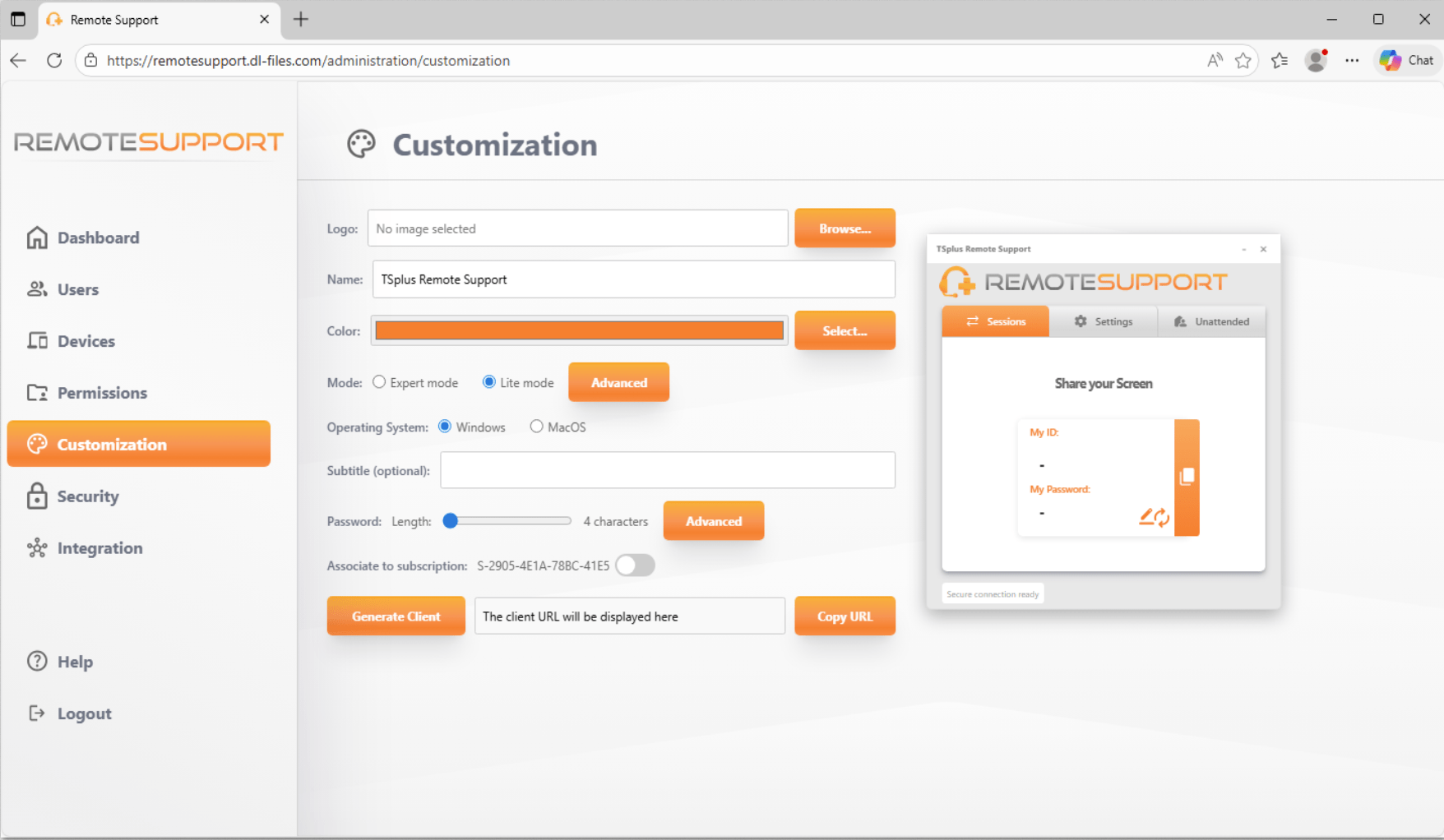Open the tab actions menu icon
Viewport: 1444px width, 840px height.
(18, 19)
